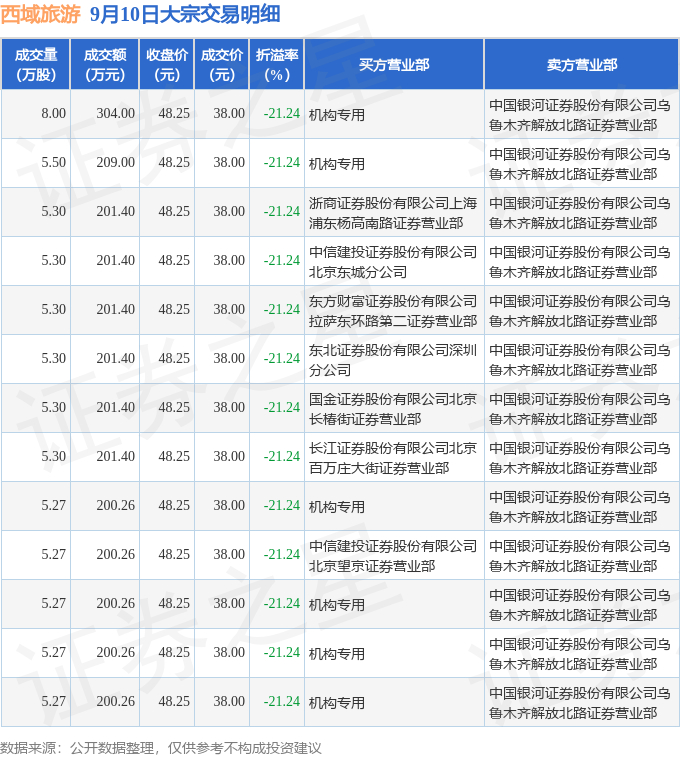680x757 pixels.
Task: Click the 9月10日大宗交易明细 heading
Action: (x=185, y=14)
